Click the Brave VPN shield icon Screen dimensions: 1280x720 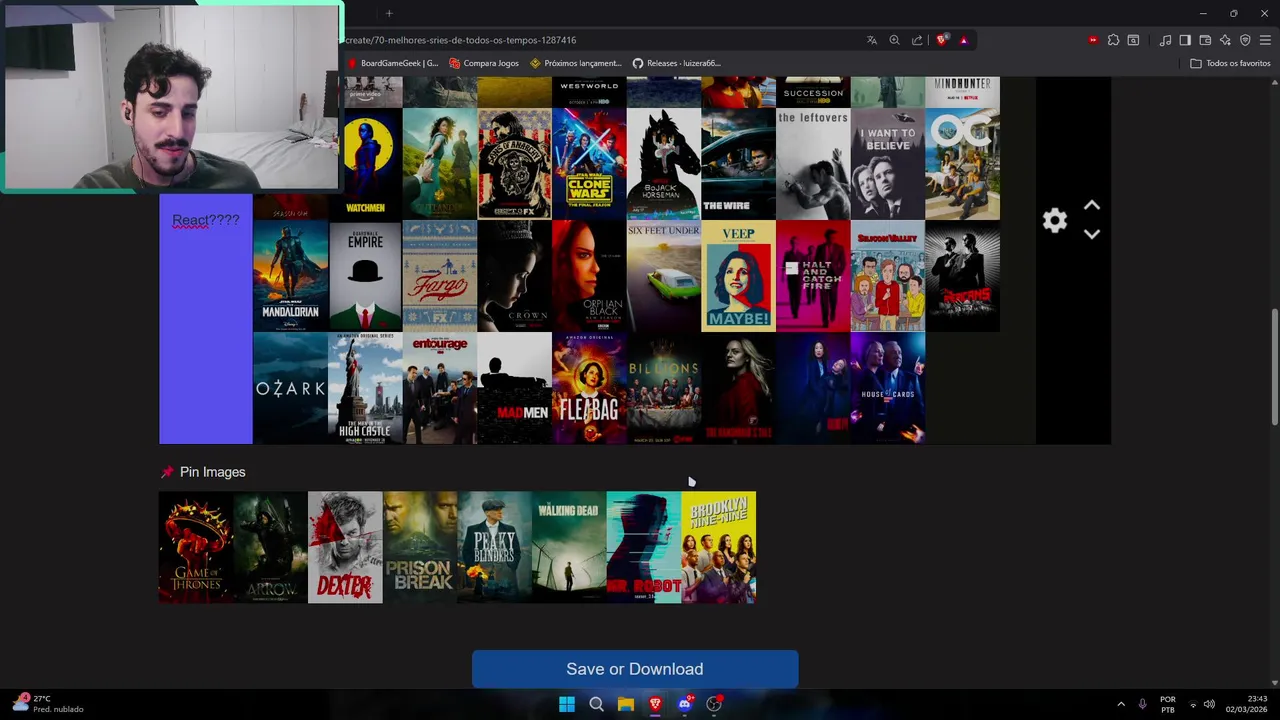tap(1245, 40)
